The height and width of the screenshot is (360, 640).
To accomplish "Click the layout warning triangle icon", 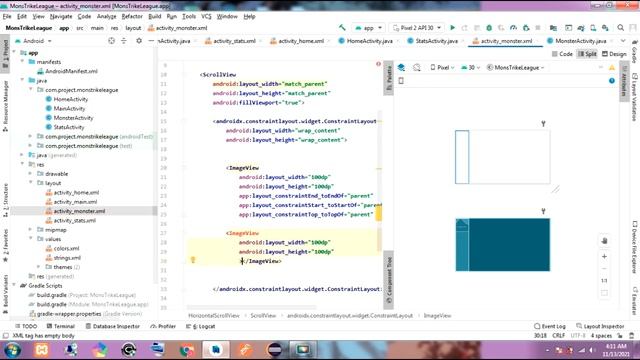I will [x=612, y=67].
